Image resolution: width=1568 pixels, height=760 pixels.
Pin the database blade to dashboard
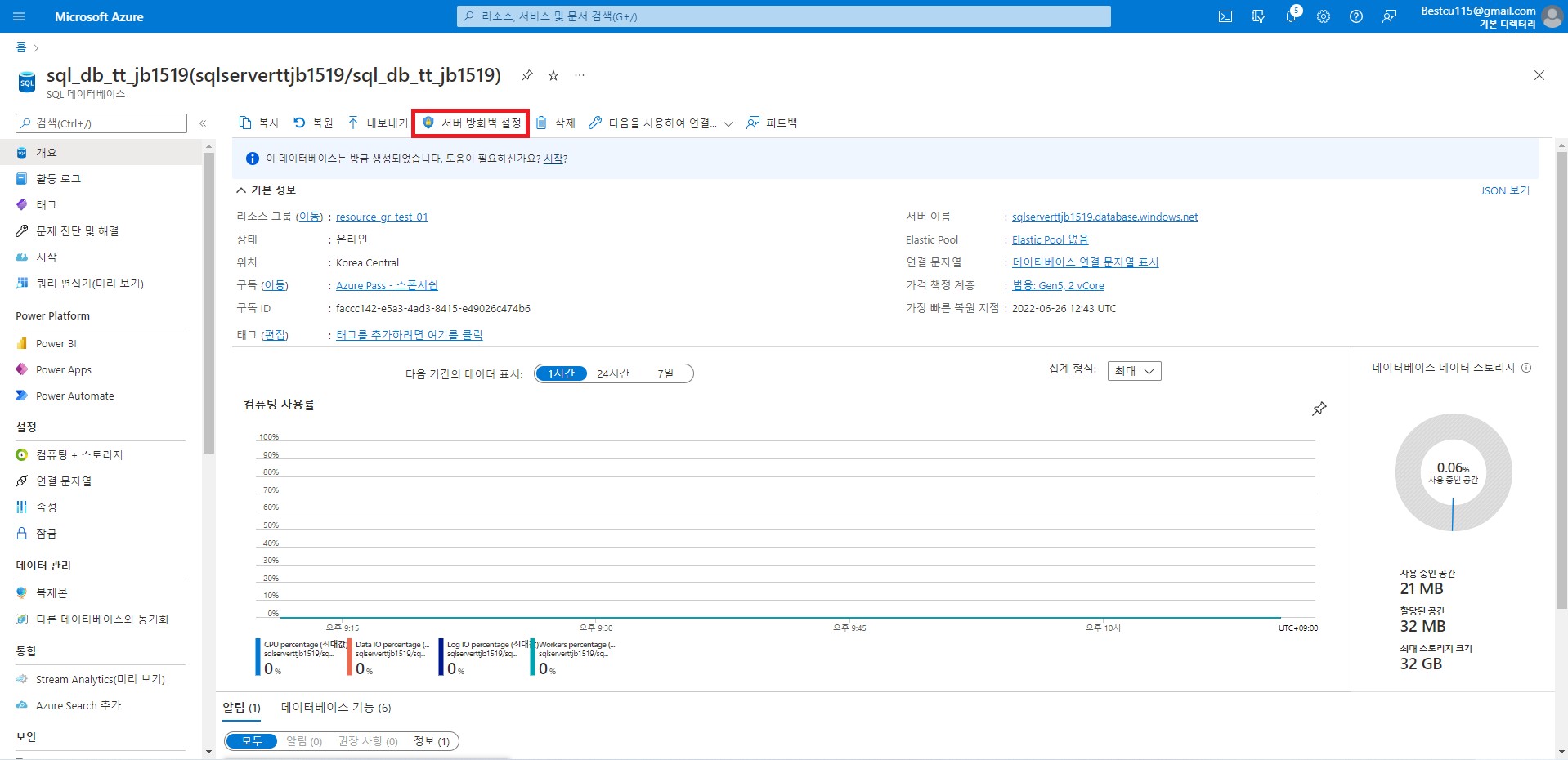[x=527, y=75]
